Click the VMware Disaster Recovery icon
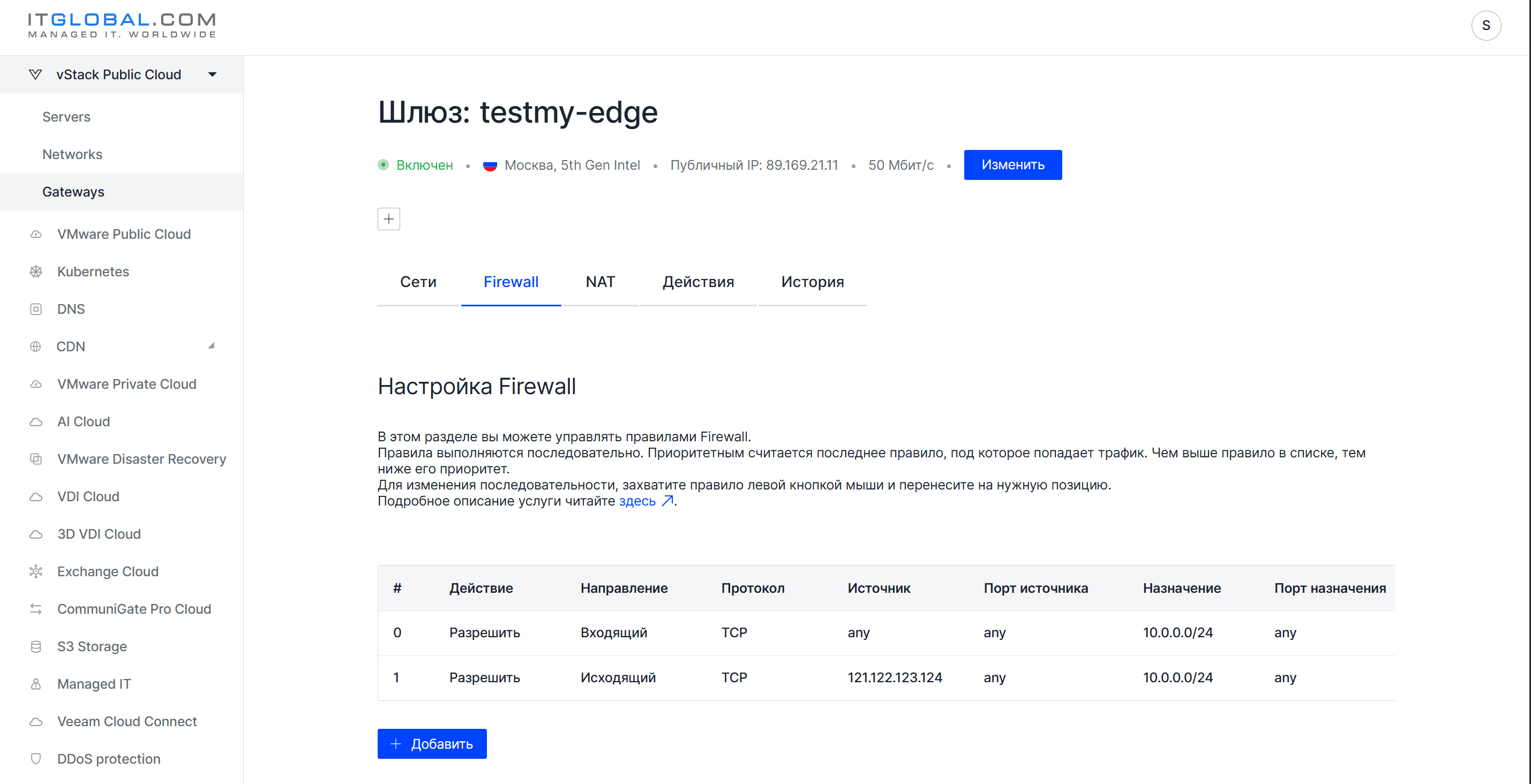This screenshot has height=784, width=1531. pos(36,459)
